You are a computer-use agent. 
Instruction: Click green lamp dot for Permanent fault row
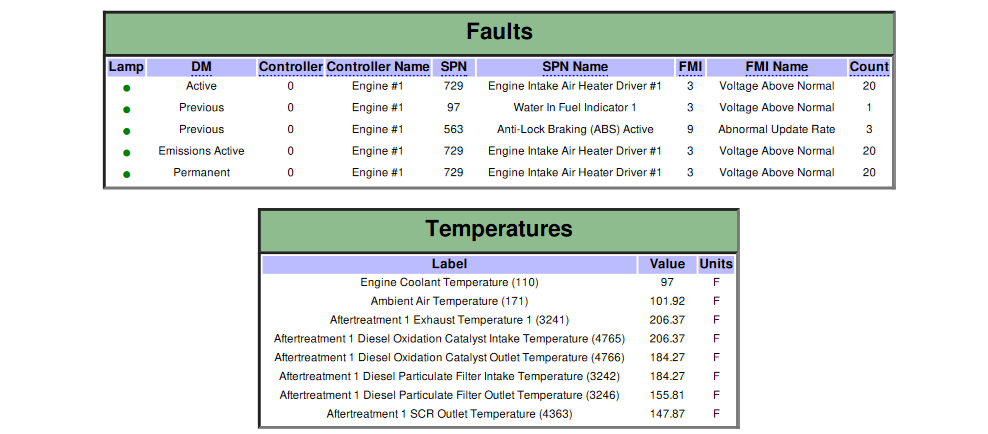pyautogui.click(x=127, y=174)
